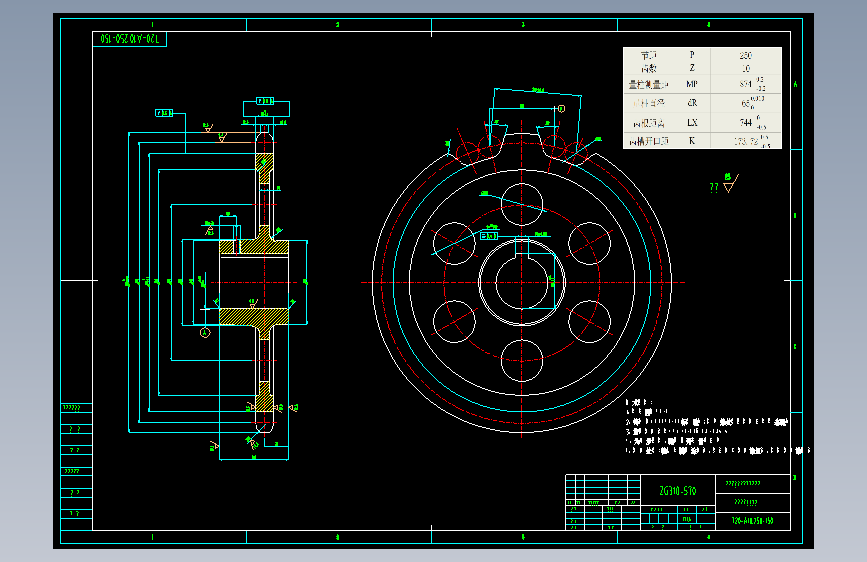Select the tolerance frame left of section view top
867x562 pixels.
tap(164, 113)
